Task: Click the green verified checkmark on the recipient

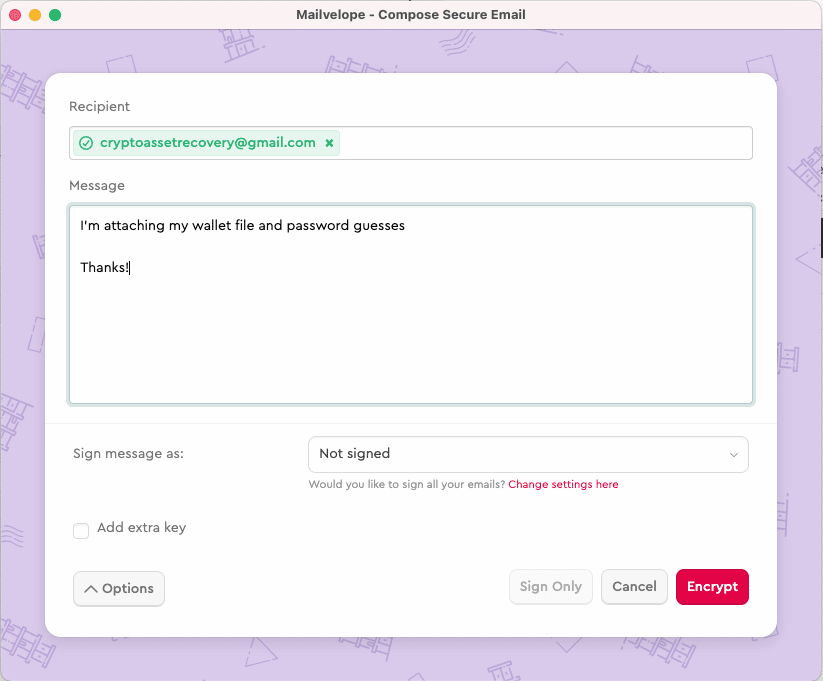Action: coord(86,143)
